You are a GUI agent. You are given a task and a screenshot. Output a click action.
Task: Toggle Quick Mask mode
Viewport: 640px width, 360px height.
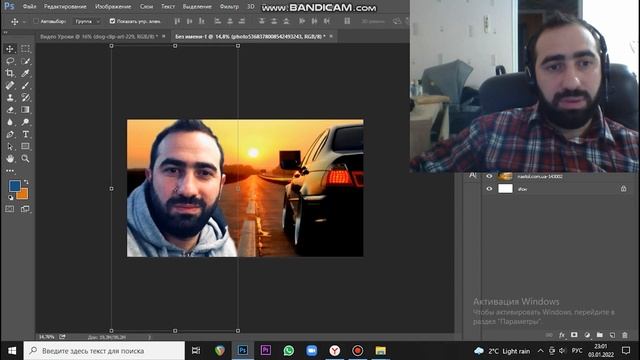coord(10,209)
